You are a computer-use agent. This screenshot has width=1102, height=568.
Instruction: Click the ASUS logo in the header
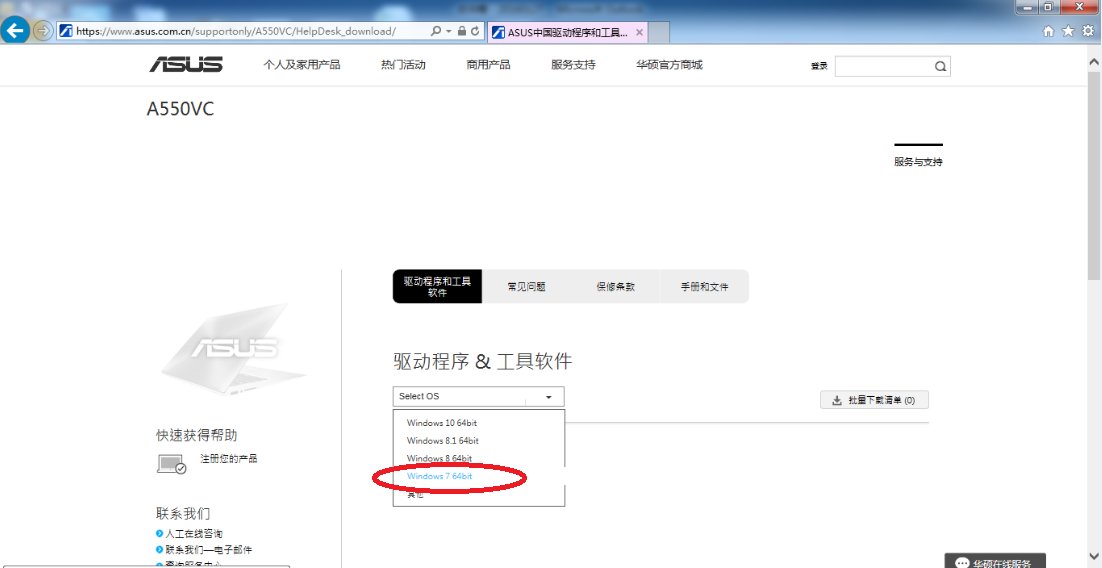click(186, 65)
